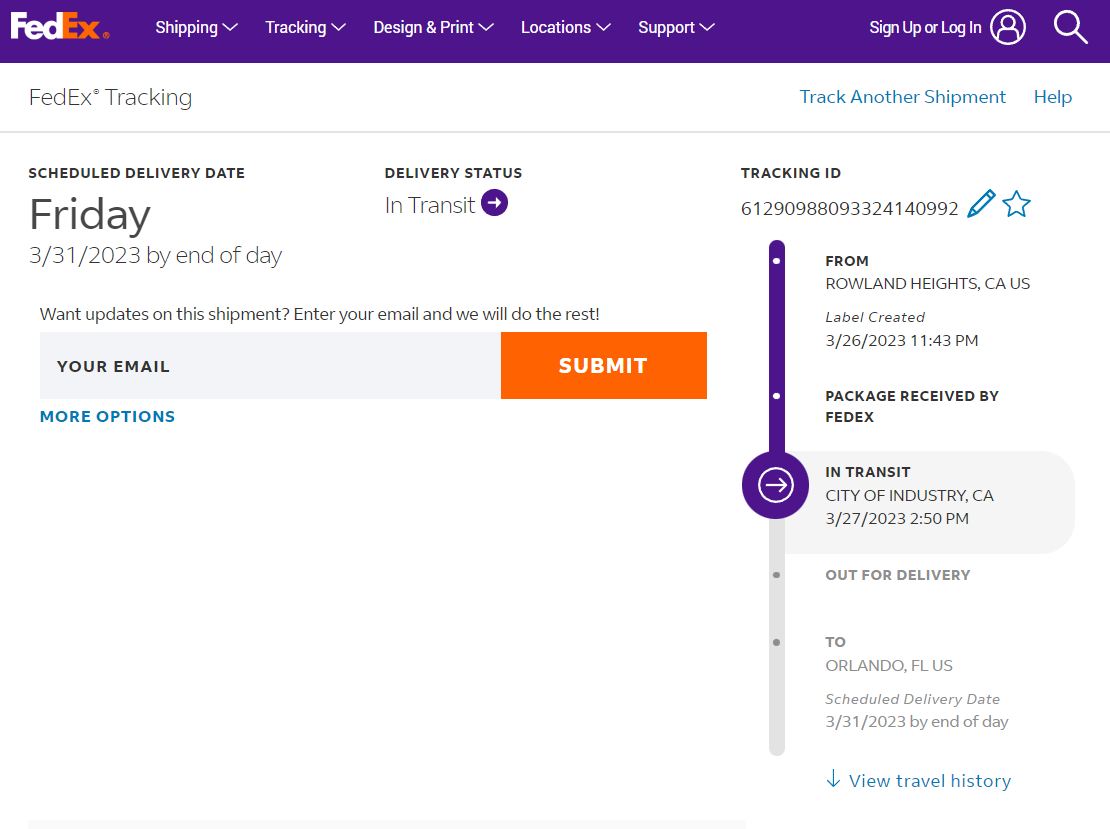Expand the Shipping dropdown menu
Image resolution: width=1110 pixels, height=829 pixels.
(196, 27)
